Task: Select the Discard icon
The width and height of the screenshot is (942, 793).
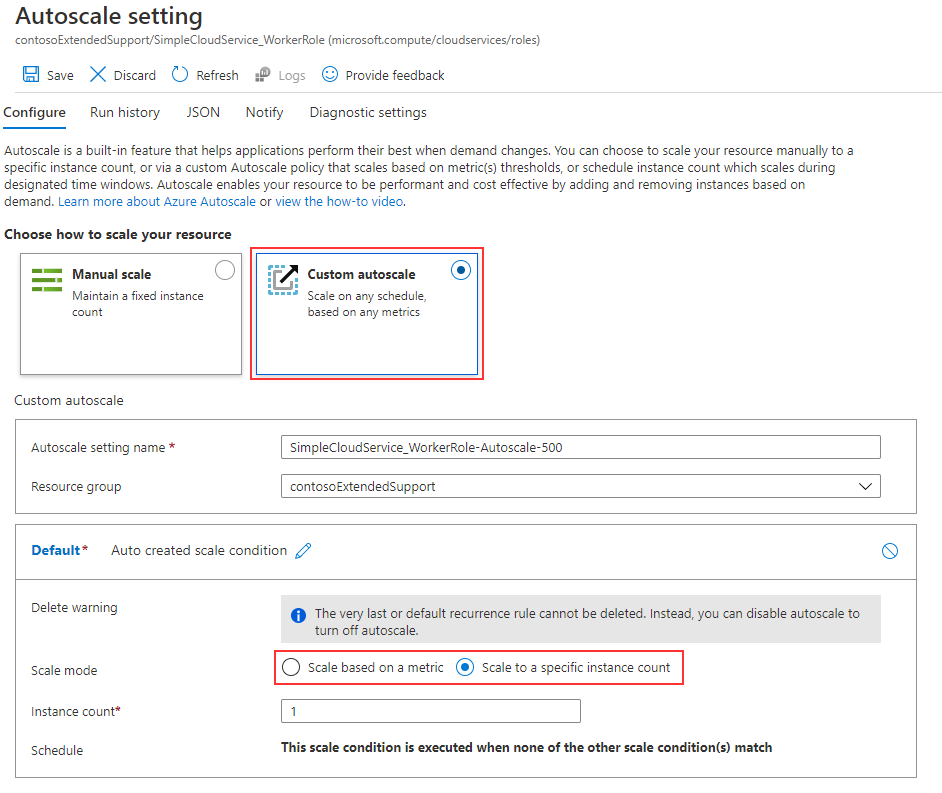Action: click(x=98, y=74)
